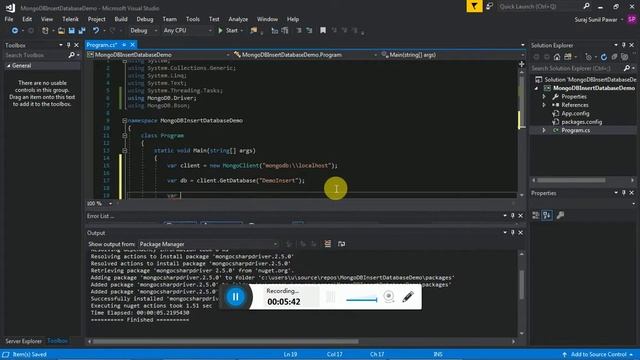
Task: Click the webcam icon on the recording bar
Action: point(389,297)
